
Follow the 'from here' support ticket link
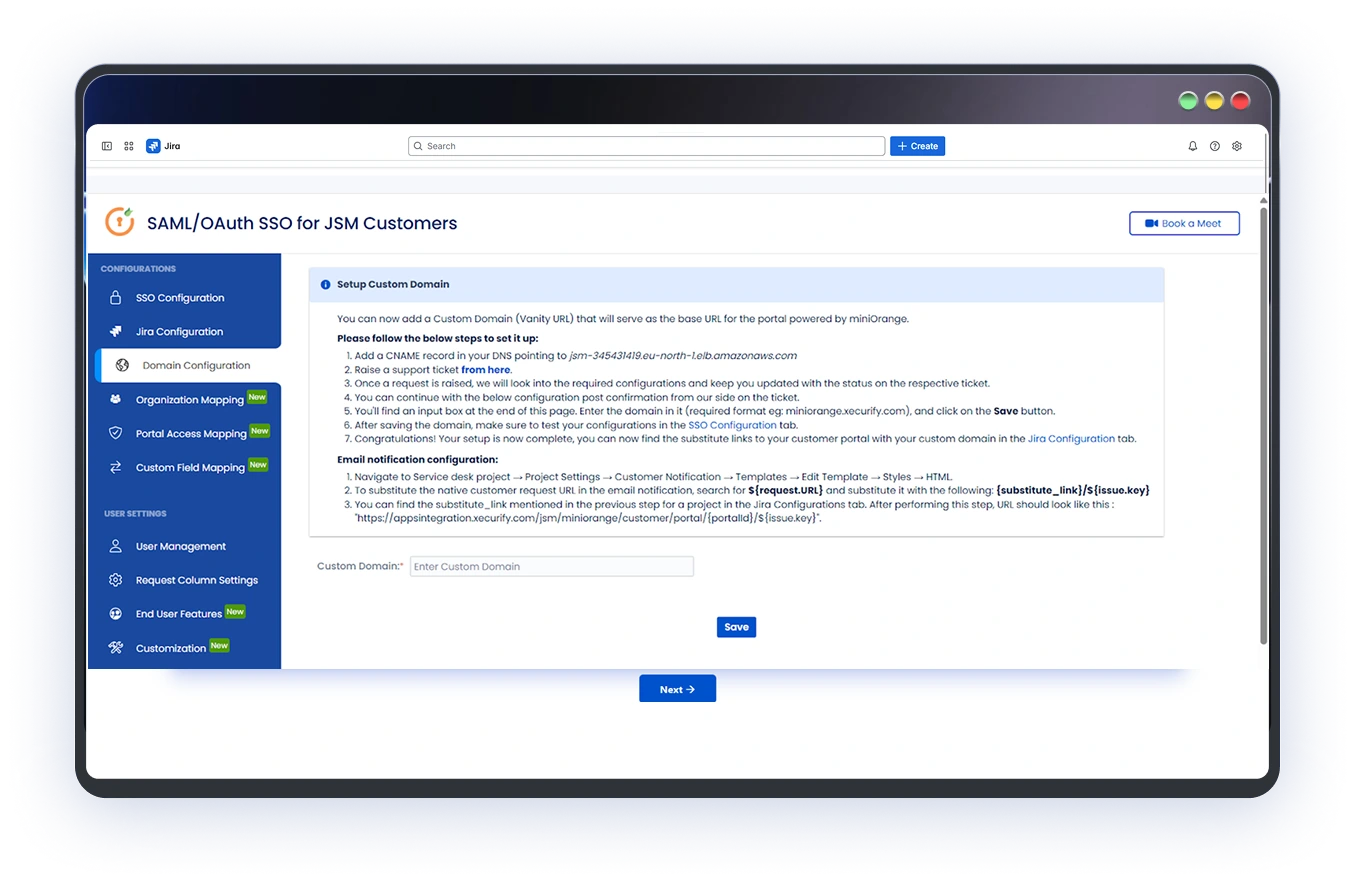coord(486,370)
